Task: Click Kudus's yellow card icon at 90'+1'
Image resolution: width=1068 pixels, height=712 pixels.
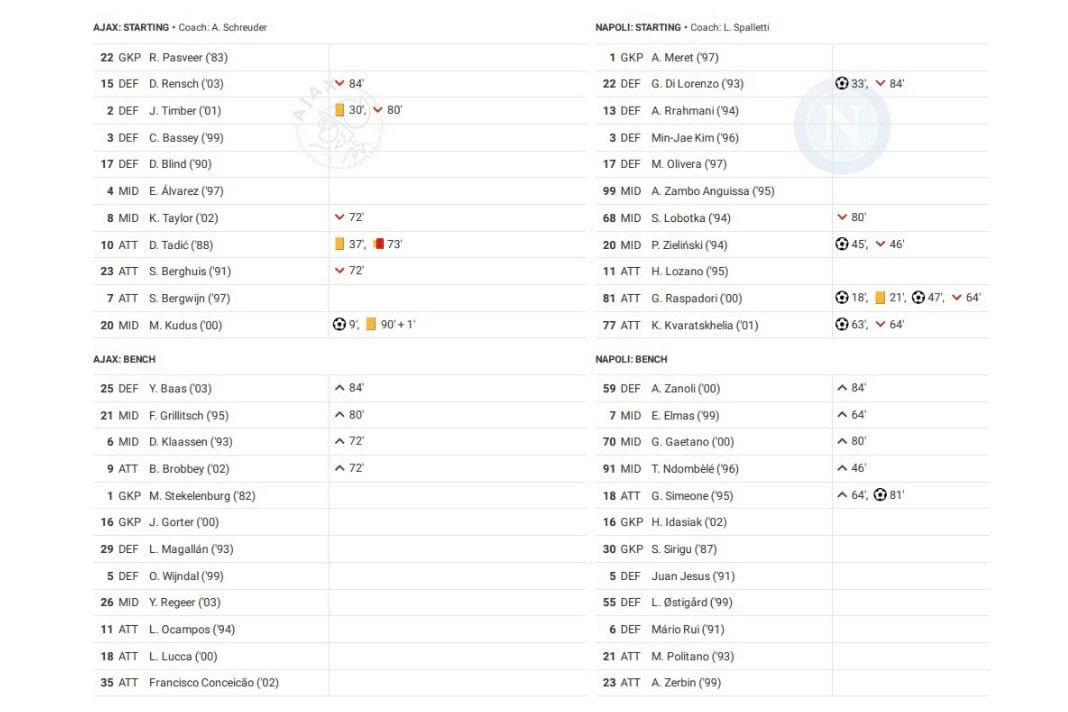Action: (x=371, y=324)
